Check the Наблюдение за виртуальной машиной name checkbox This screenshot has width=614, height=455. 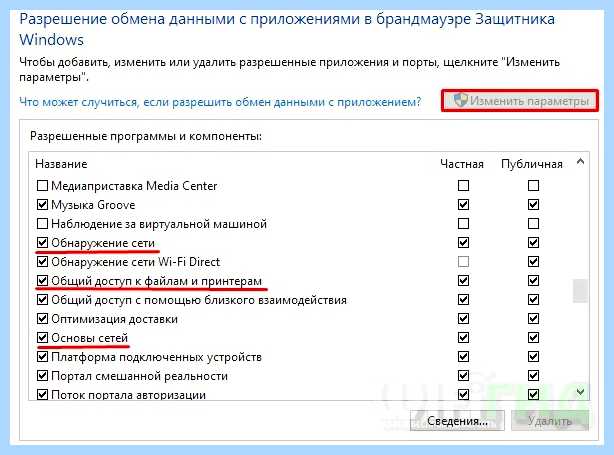[x=42, y=224]
